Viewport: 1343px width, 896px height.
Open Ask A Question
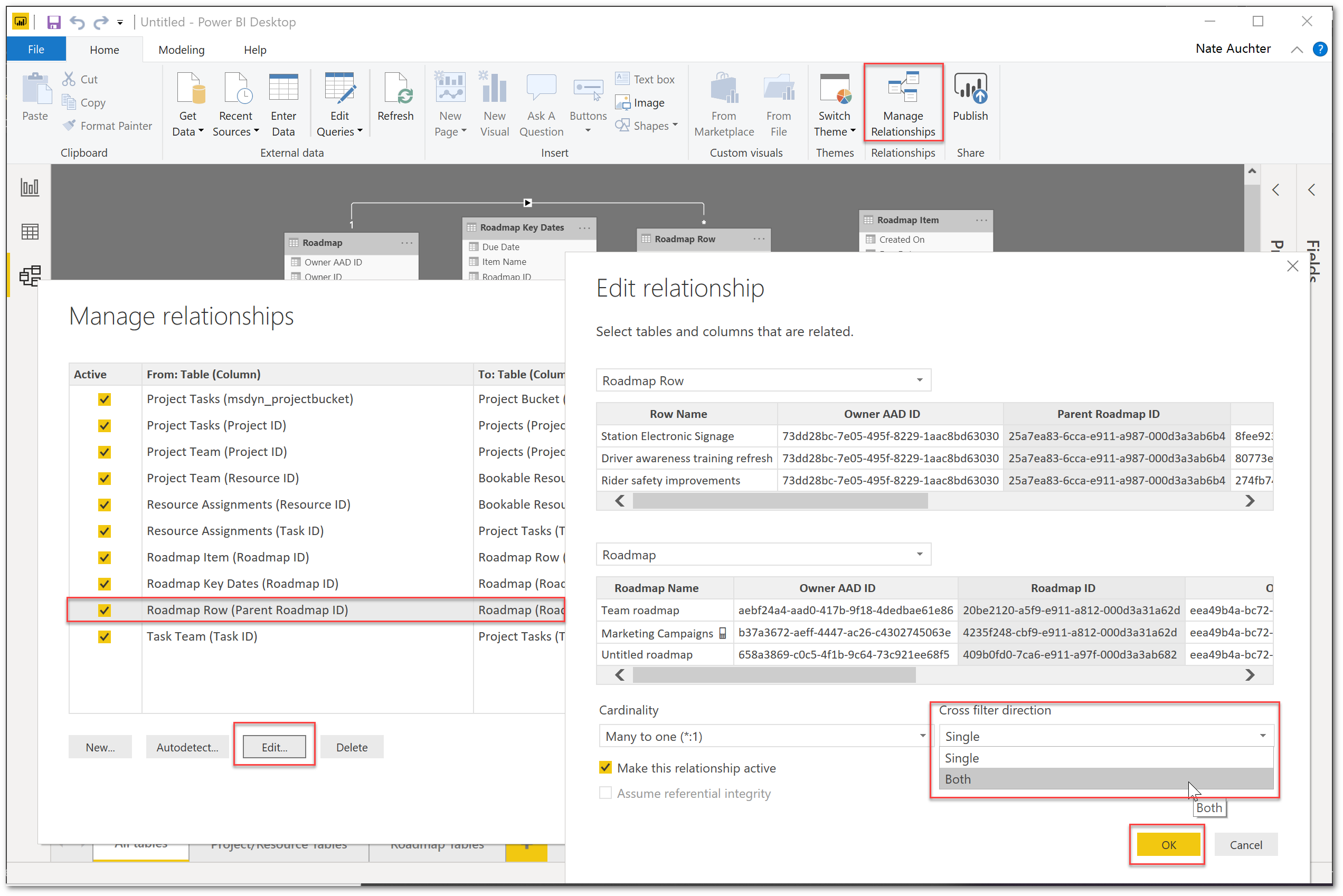point(542,105)
